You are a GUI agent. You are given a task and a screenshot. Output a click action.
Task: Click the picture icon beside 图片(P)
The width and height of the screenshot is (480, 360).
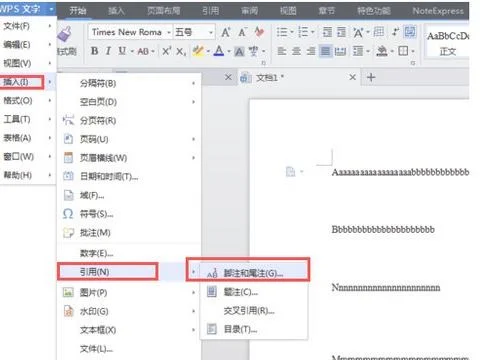[x=68, y=292]
